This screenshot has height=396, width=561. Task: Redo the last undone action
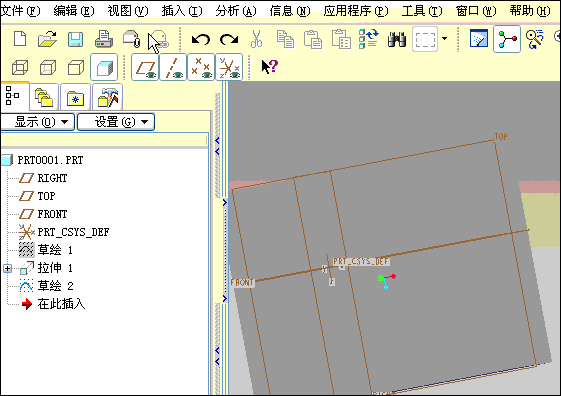(x=229, y=39)
